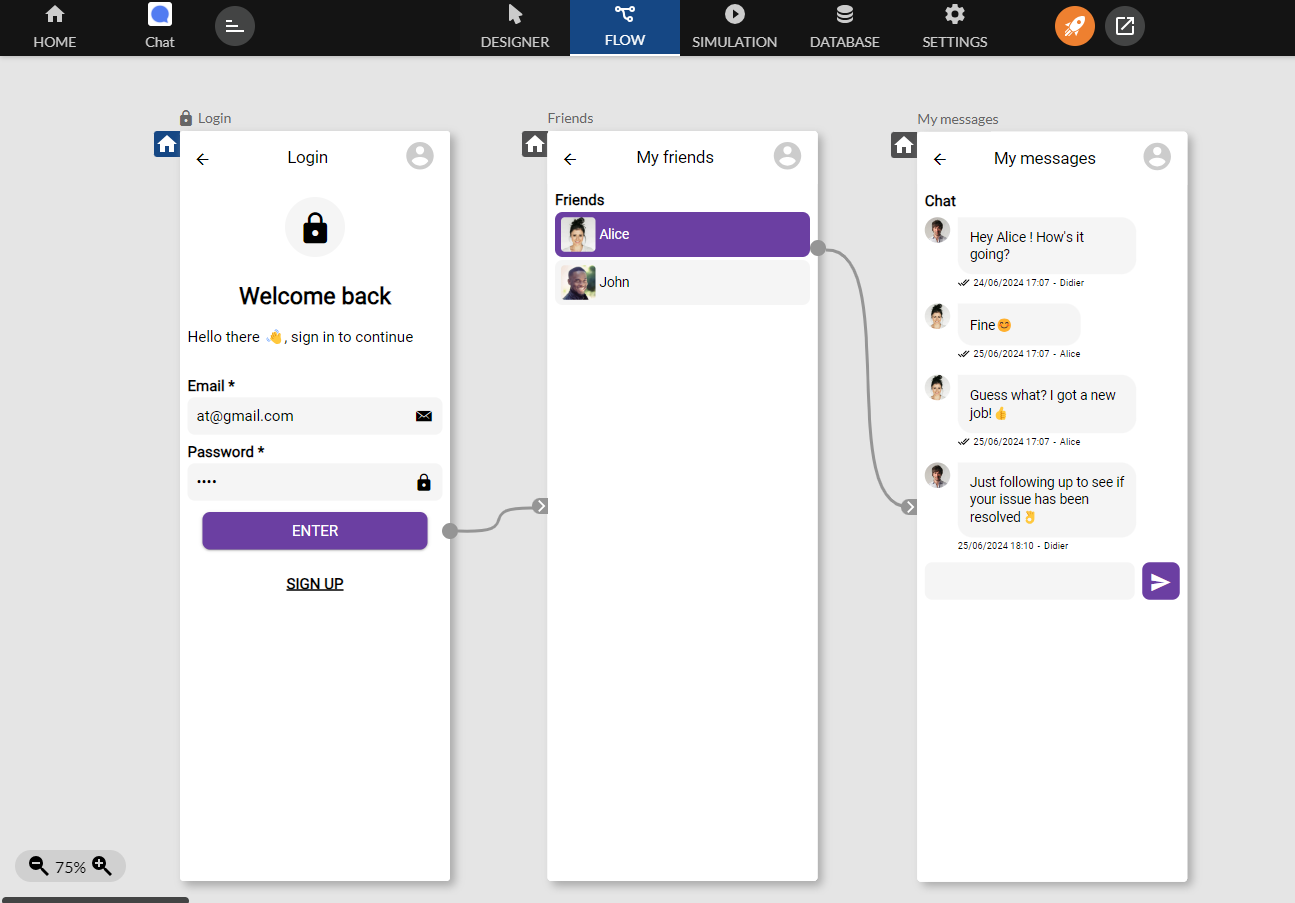Screen dimensions: 1295x903
Task: Open the Chat app icon
Action: click(x=160, y=27)
